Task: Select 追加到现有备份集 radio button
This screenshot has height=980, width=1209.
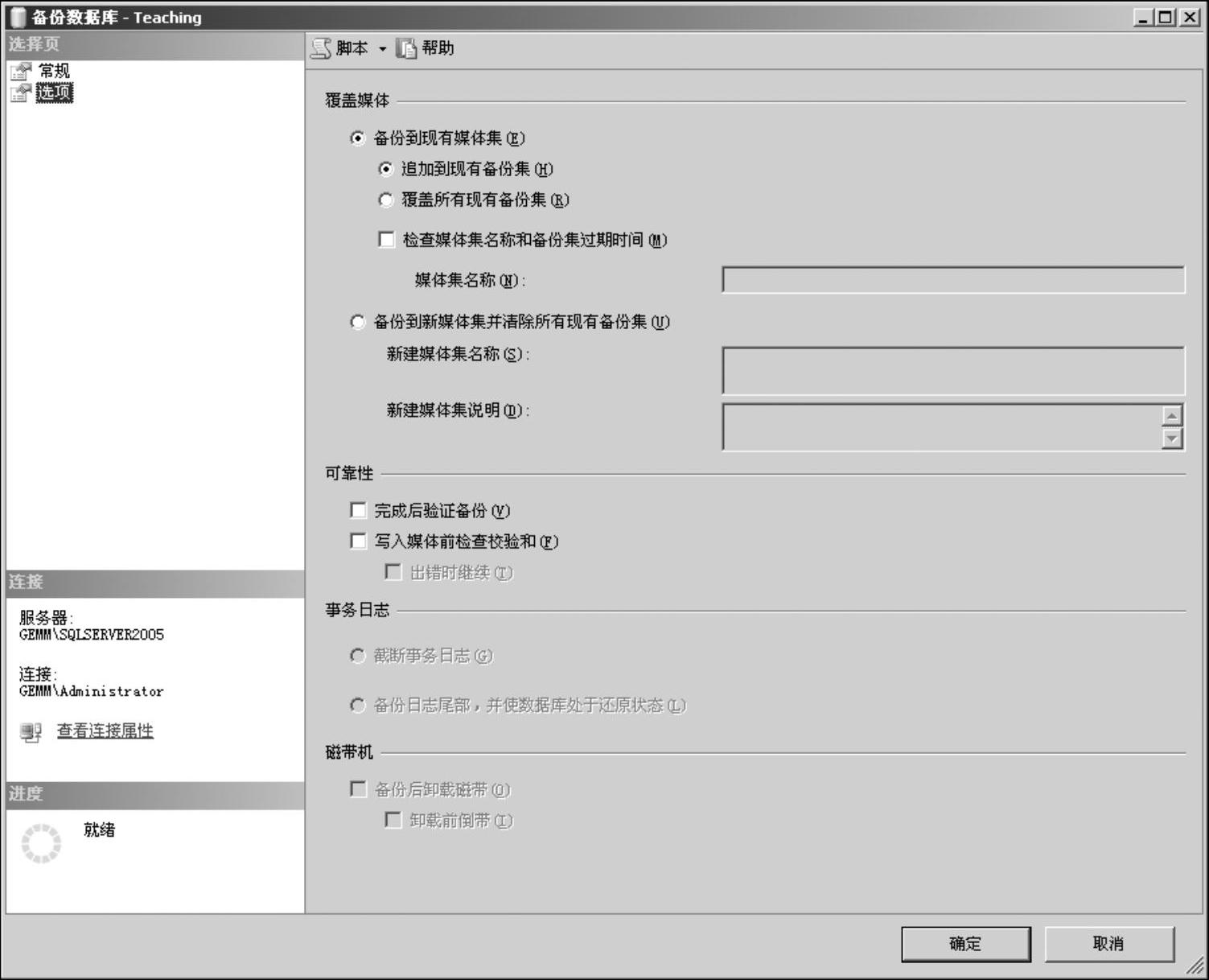Action: coord(386,169)
